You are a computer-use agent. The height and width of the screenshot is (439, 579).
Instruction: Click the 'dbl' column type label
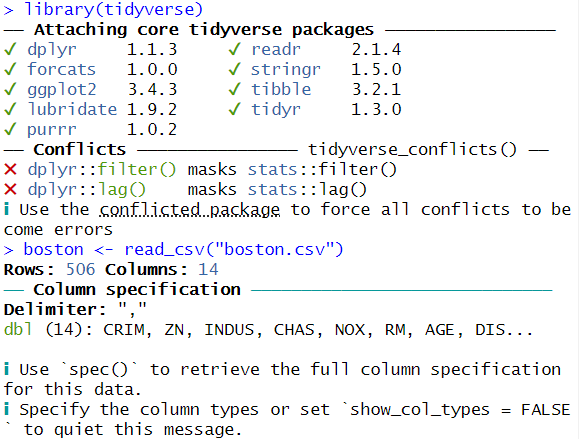pyautogui.click(x=18, y=329)
